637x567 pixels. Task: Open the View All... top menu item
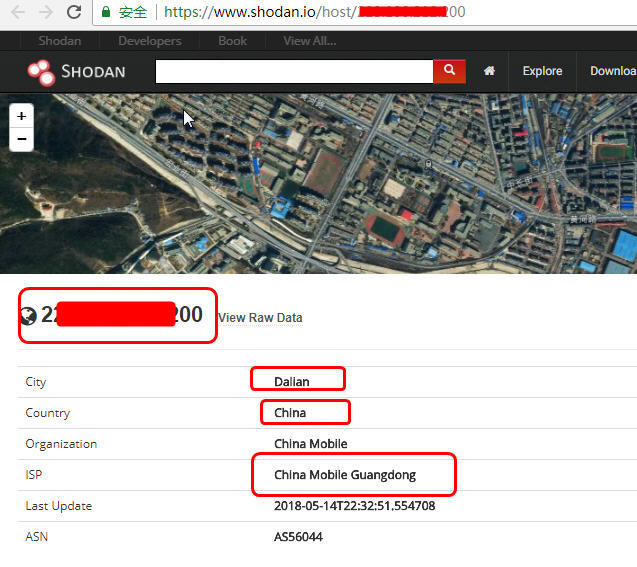(310, 41)
